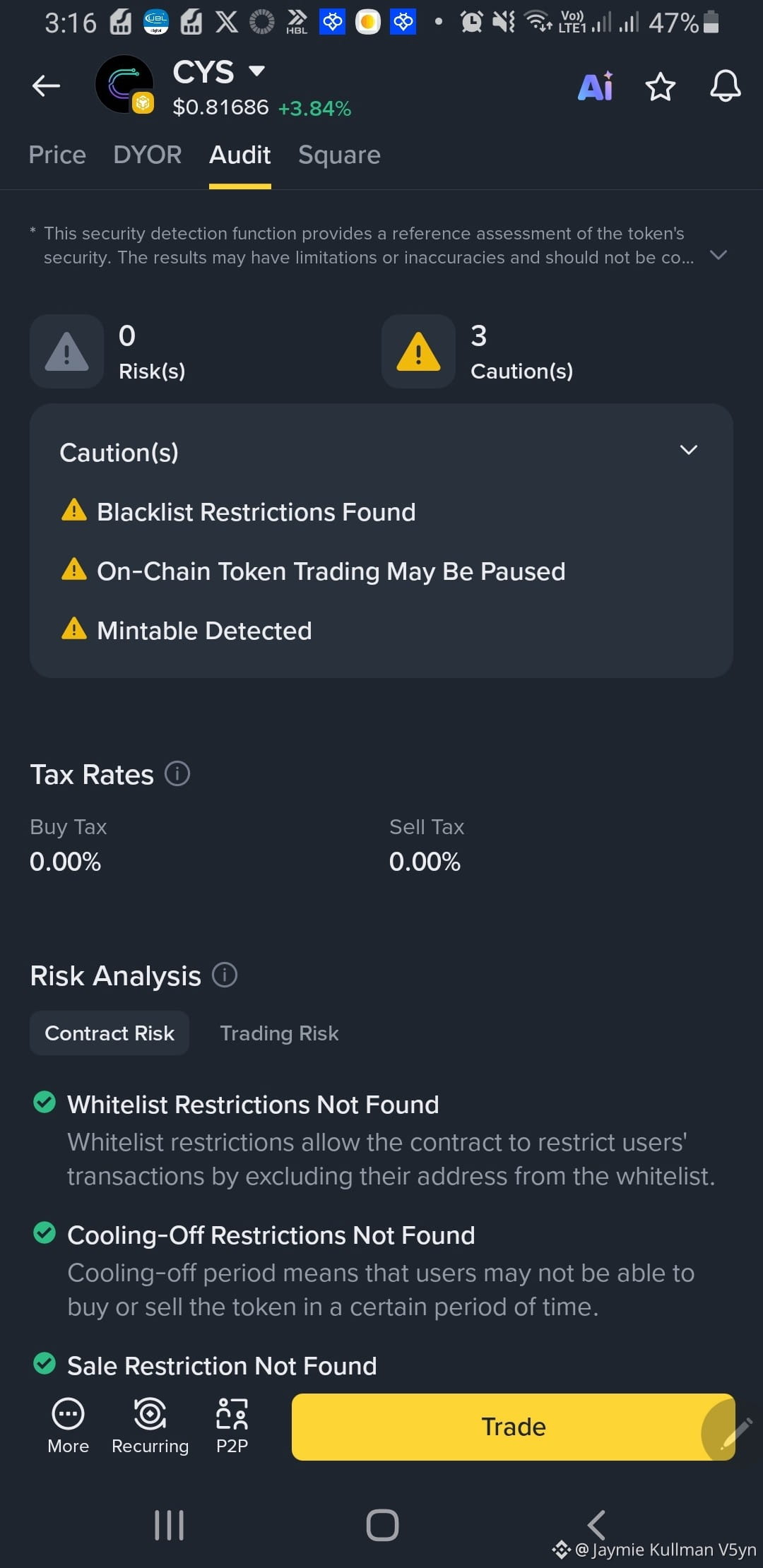Open the AI assistant icon
Image resolution: width=763 pixels, height=1568 pixels.
[595, 87]
